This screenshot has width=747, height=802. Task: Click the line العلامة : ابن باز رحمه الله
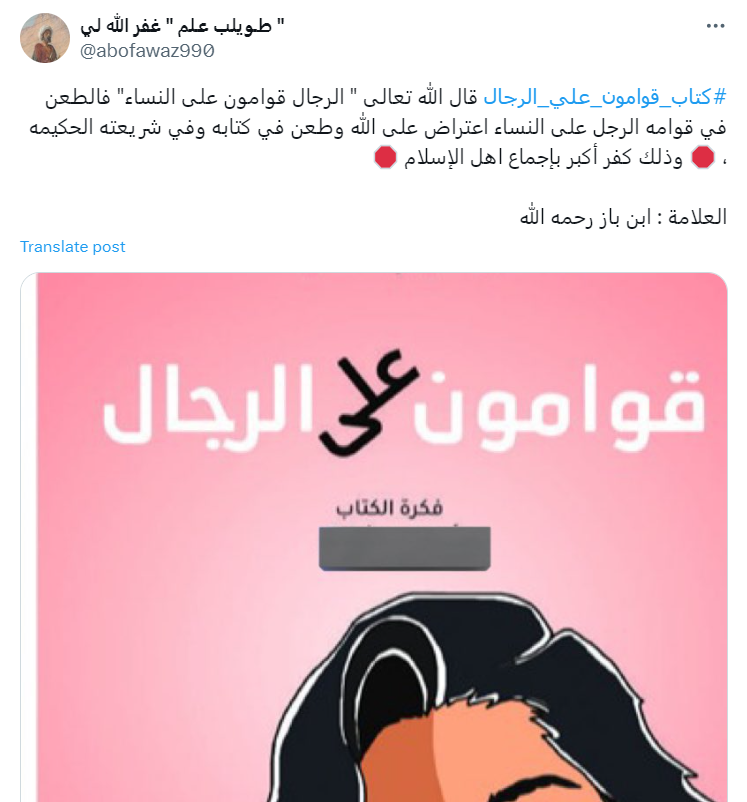coord(623,217)
